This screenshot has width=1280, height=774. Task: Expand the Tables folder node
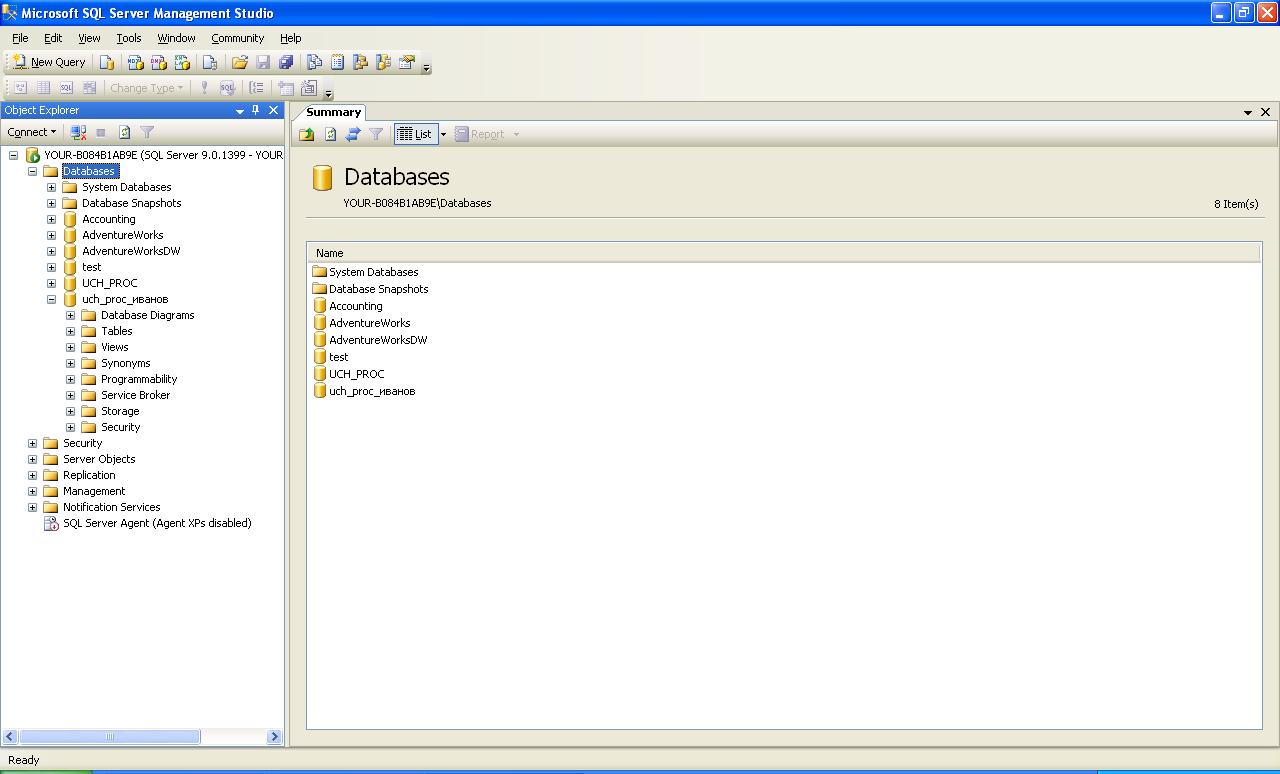(71, 331)
